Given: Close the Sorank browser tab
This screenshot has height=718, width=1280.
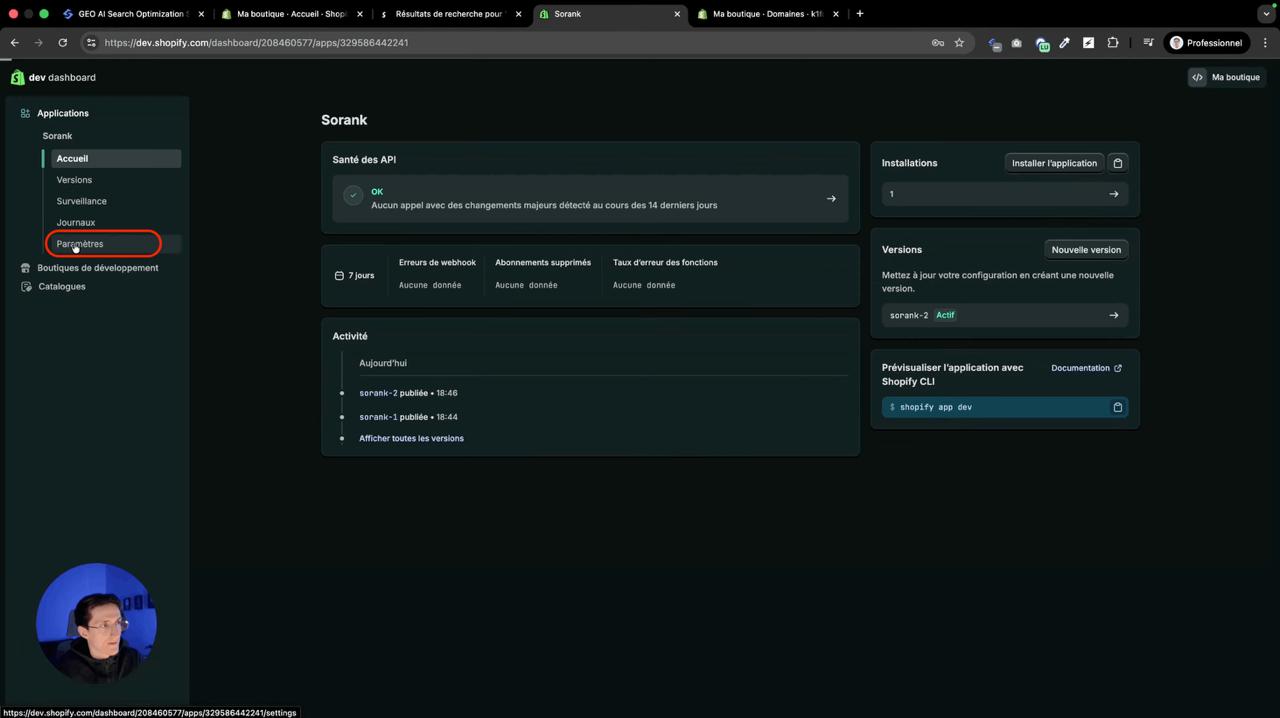Looking at the screenshot, I should (x=677, y=14).
